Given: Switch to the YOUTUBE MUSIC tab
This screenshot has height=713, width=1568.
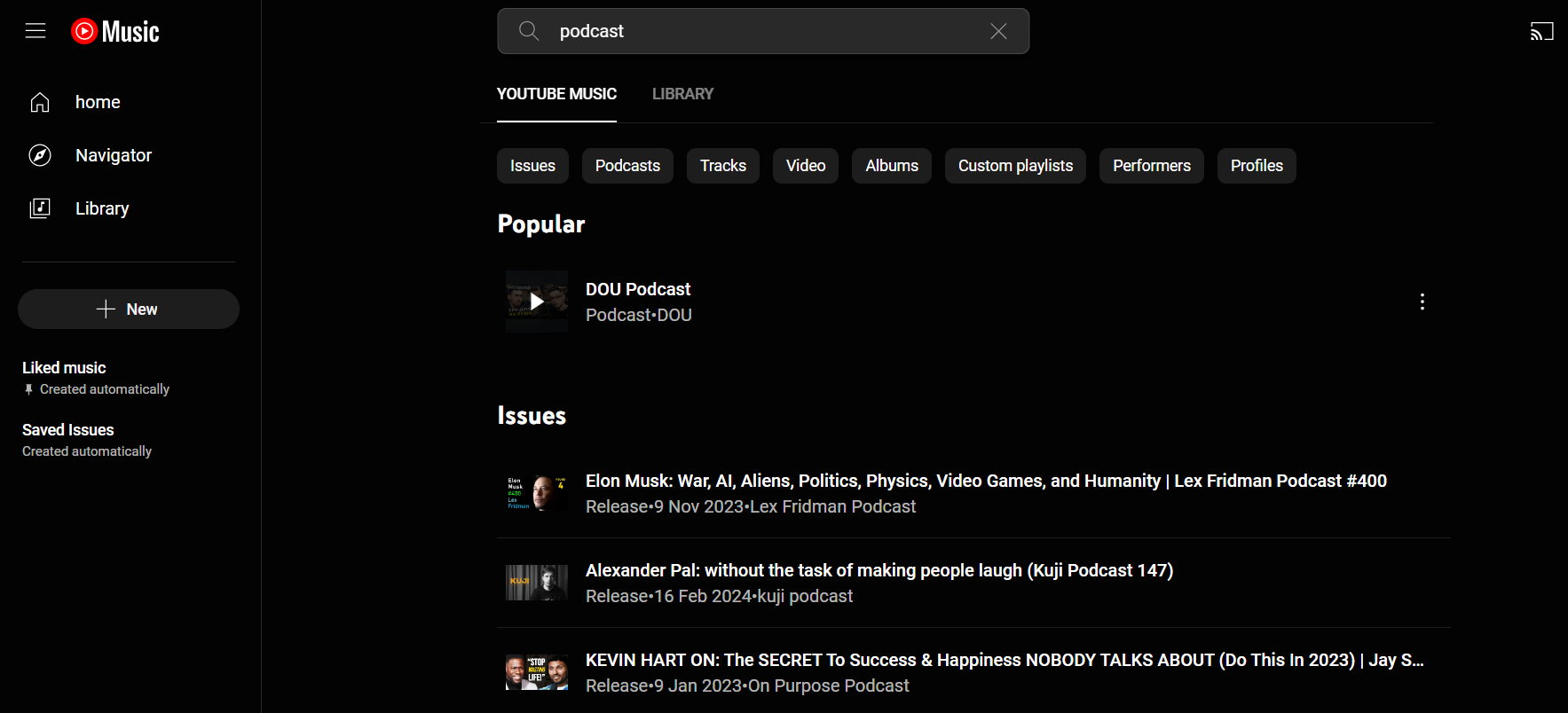Looking at the screenshot, I should (x=556, y=94).
